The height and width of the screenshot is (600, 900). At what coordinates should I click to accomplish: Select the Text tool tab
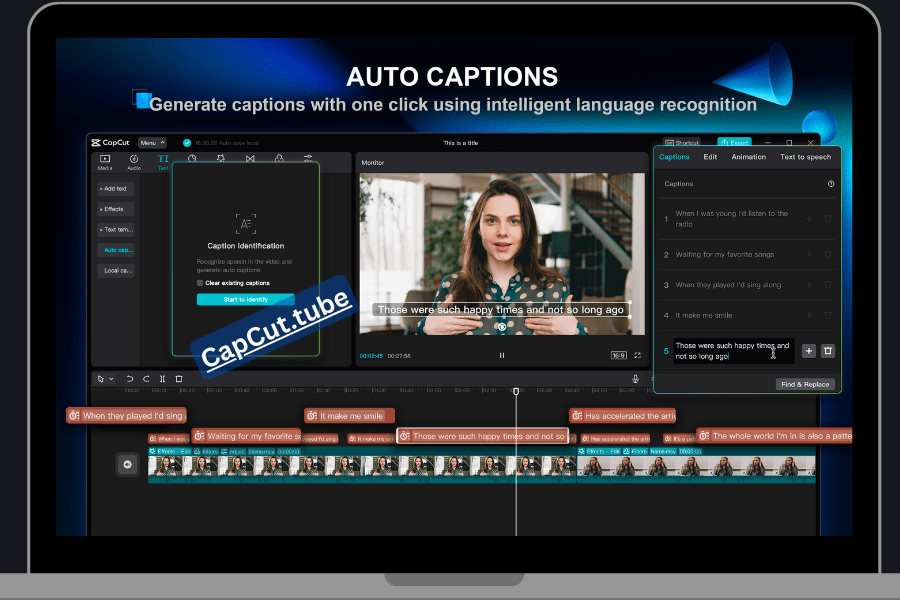(163, 162)
